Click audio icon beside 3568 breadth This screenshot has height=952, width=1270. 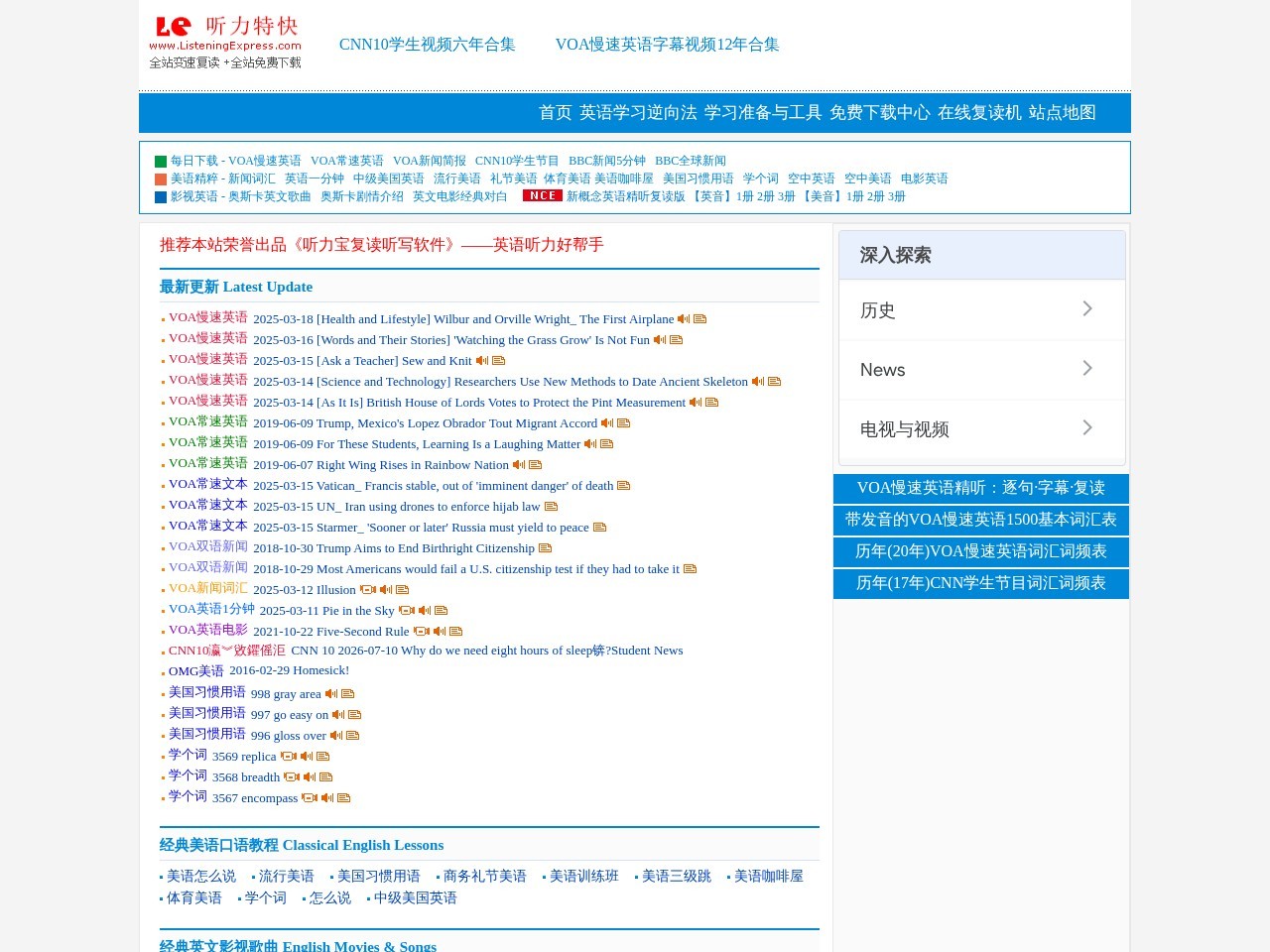[x=310, y=777]
